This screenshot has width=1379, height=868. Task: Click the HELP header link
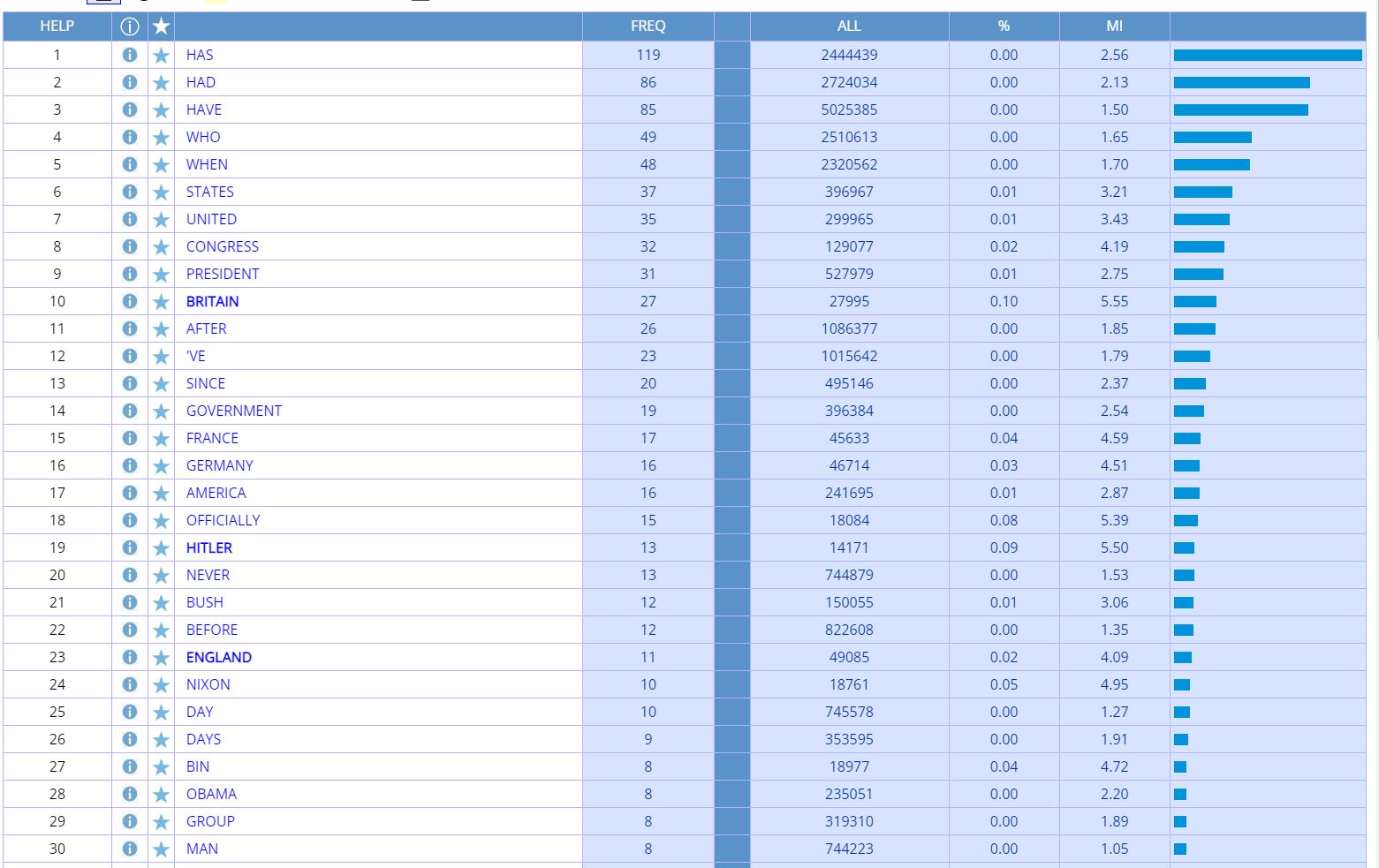point(57,26)
